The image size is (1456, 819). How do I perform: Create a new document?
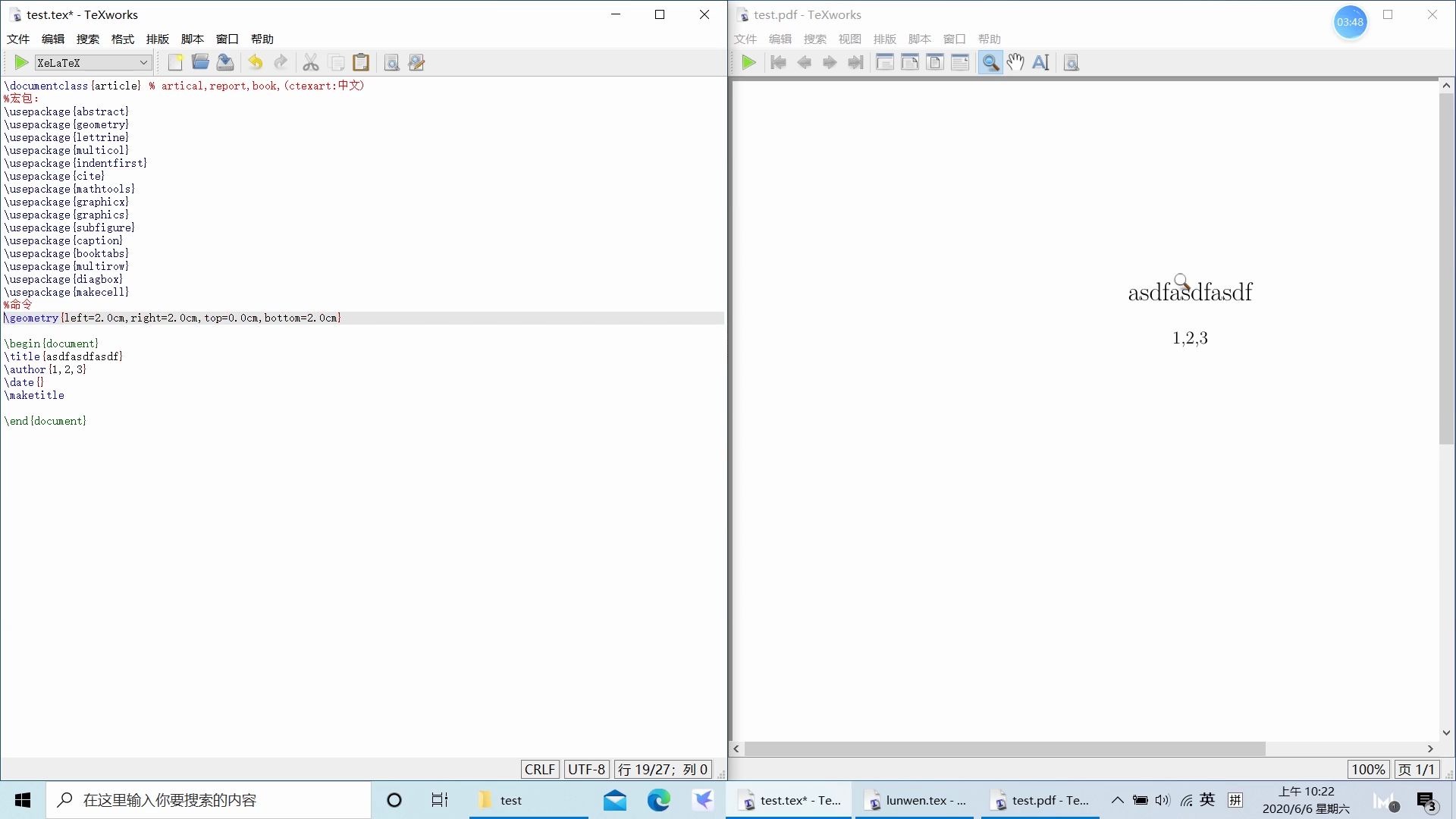(x=175, y=63)
